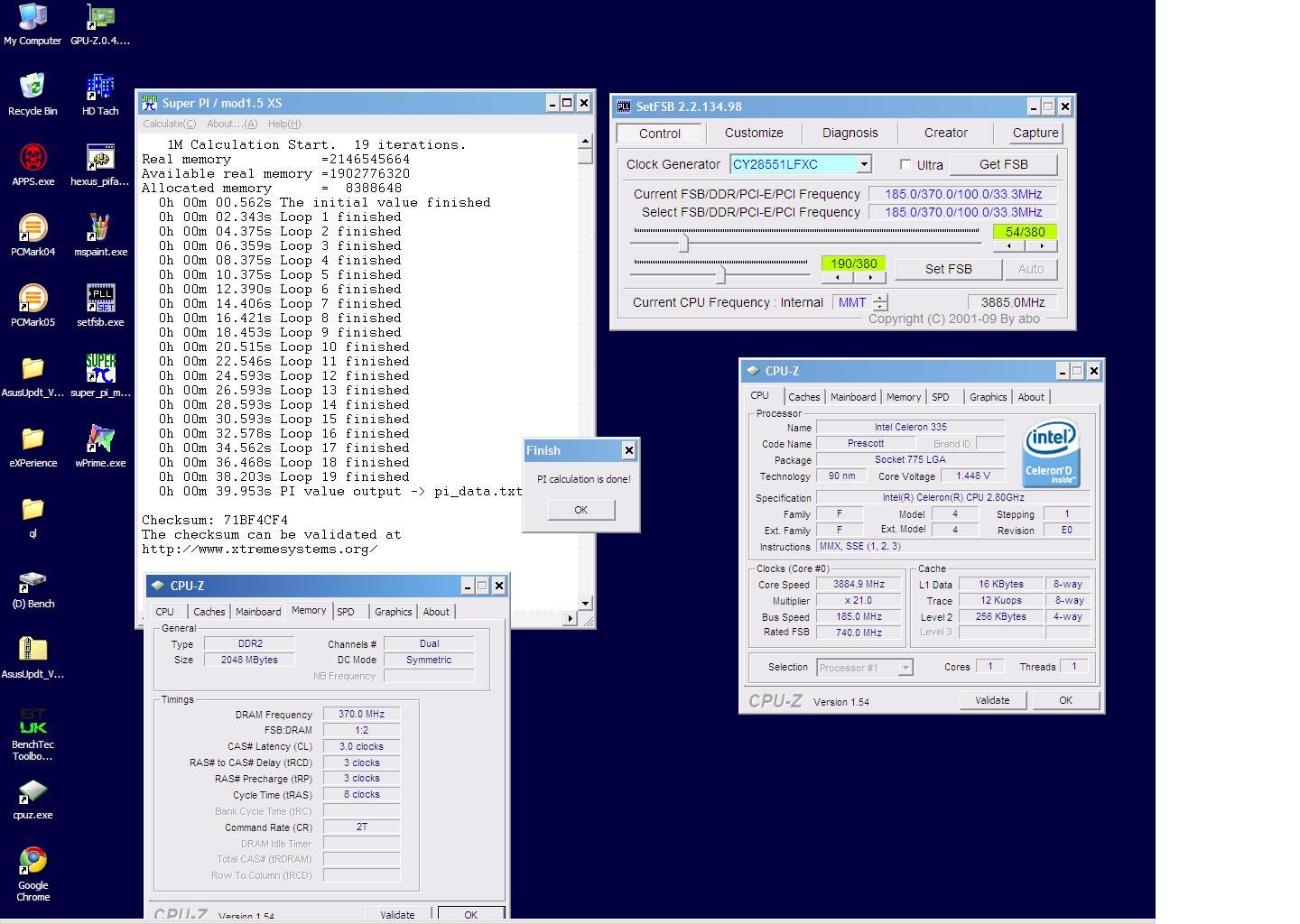Launch PCMark04 desktop icon
Screen dimensions: 1300x924
click(x=32, y=235)
